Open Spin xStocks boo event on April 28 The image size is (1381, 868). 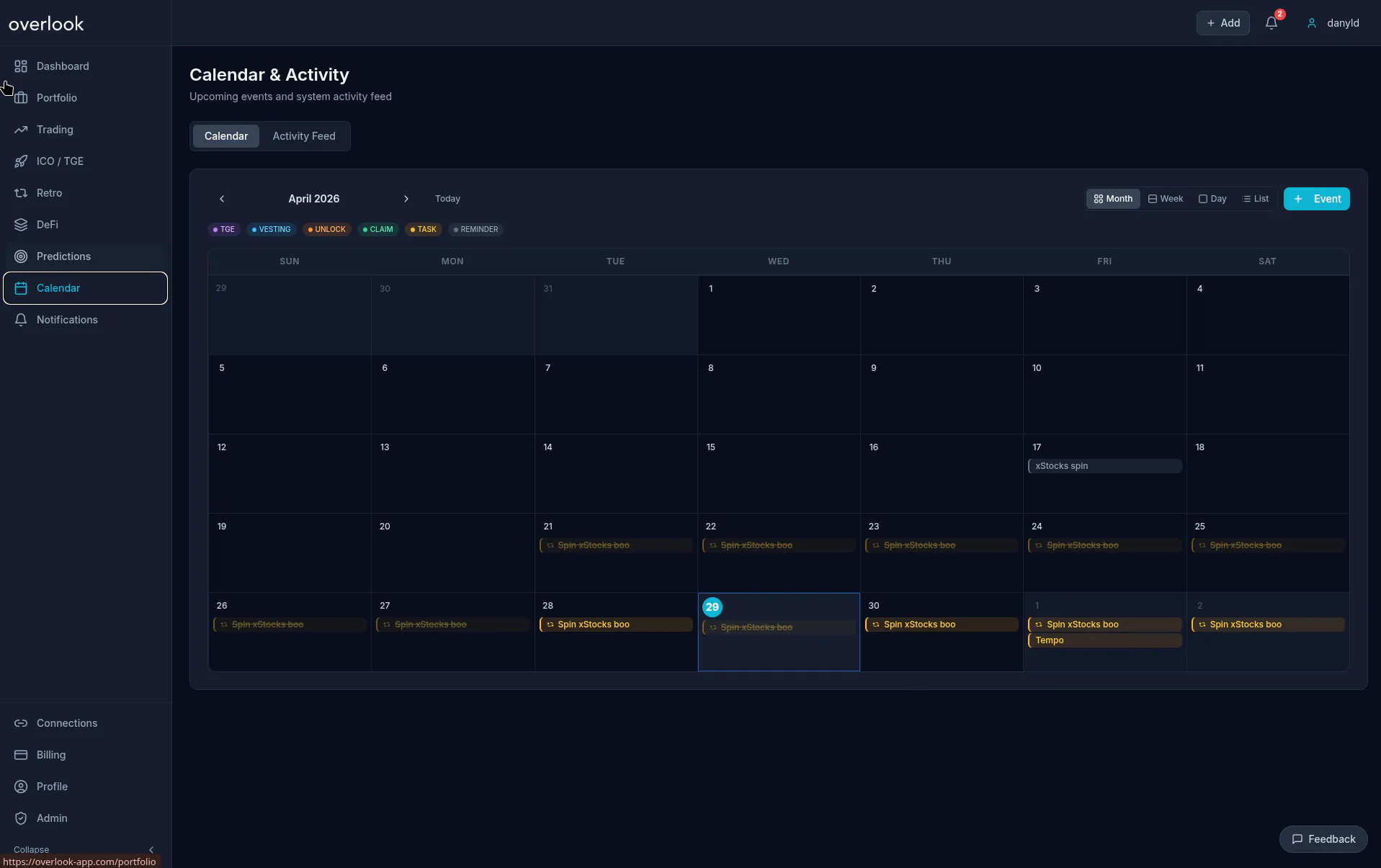[616, 625]
